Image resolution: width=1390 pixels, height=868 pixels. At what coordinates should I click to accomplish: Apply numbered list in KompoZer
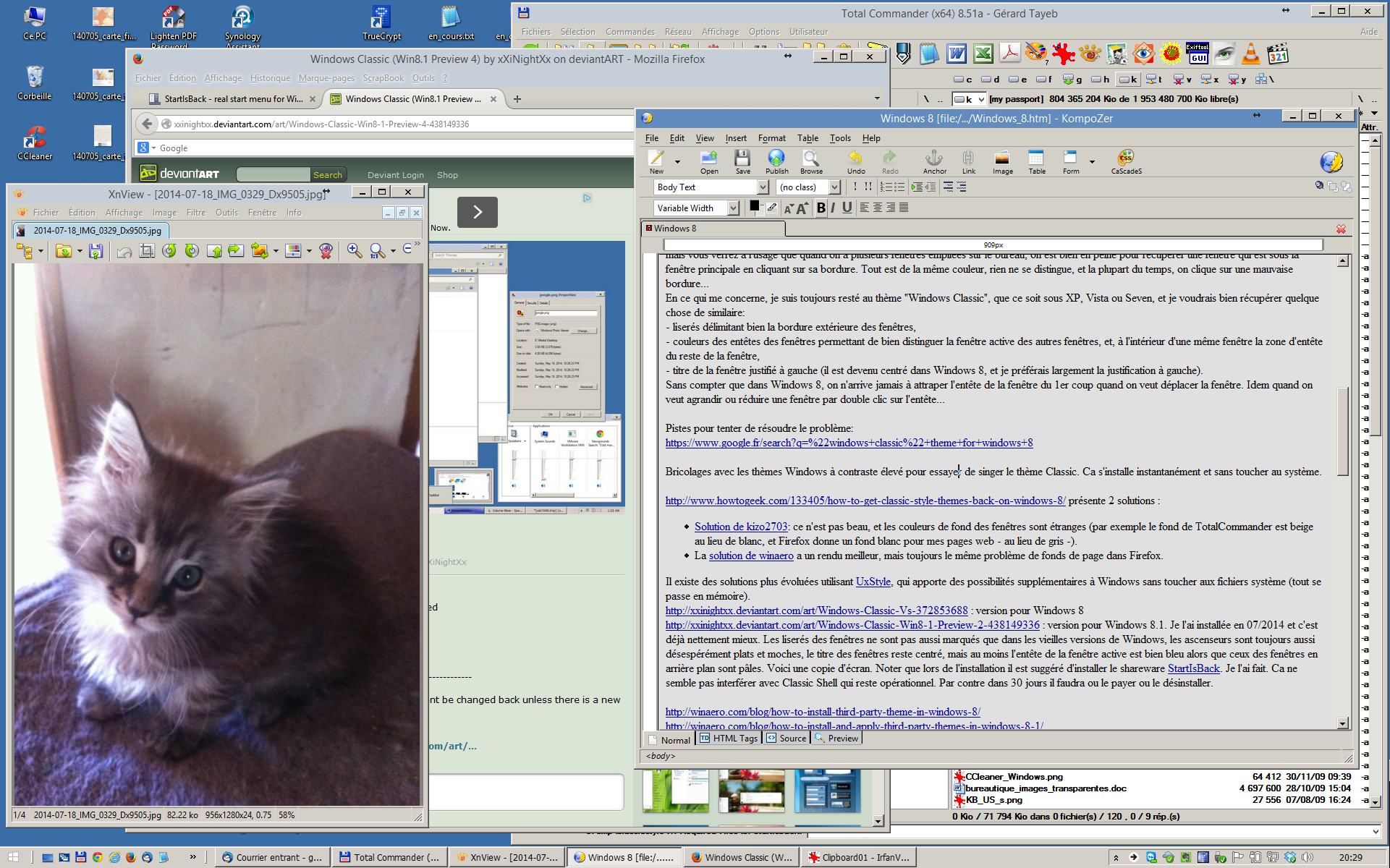886,187
